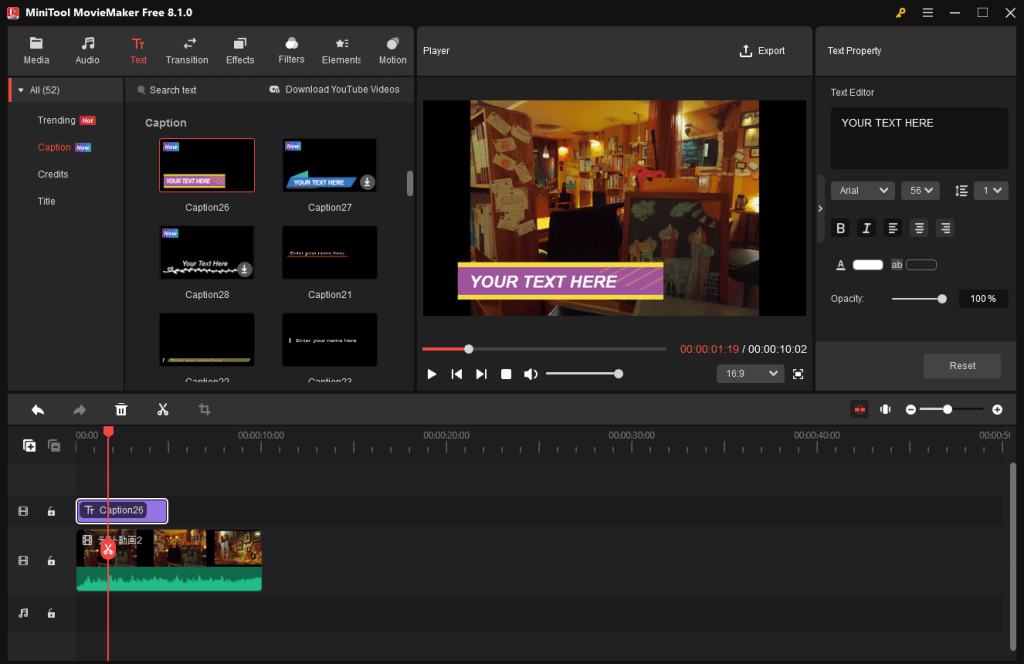
Task: Open the 16:9 aspect ratio dropdown
Action: click(x=750, y=373)
